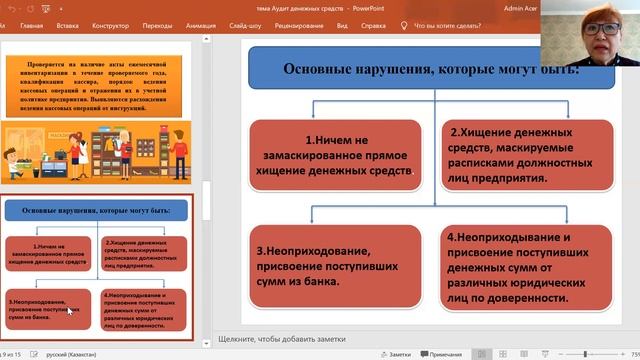Select the Анимация tab
The width and height of the screenshot is (640, 360).
(x=200, y=26)
